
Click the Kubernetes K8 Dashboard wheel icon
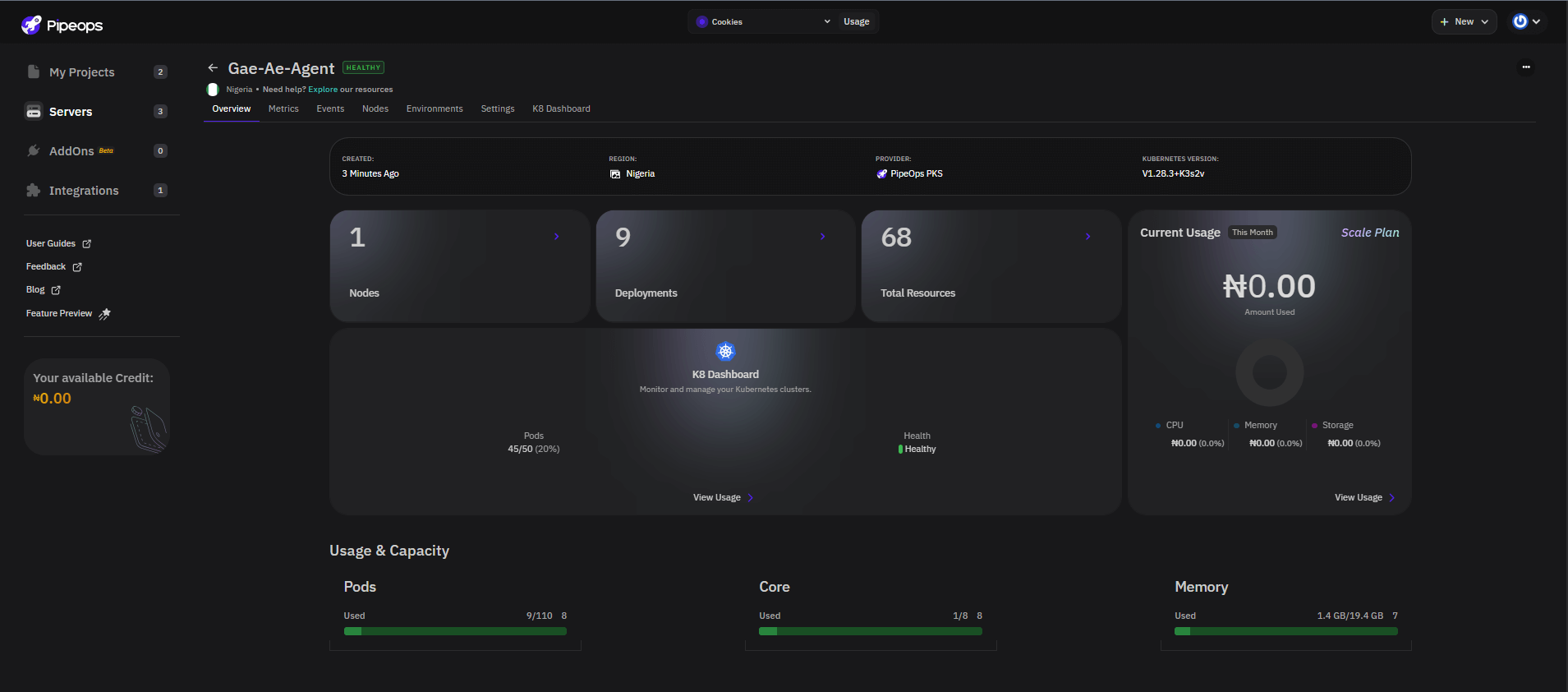coord(725,352)
